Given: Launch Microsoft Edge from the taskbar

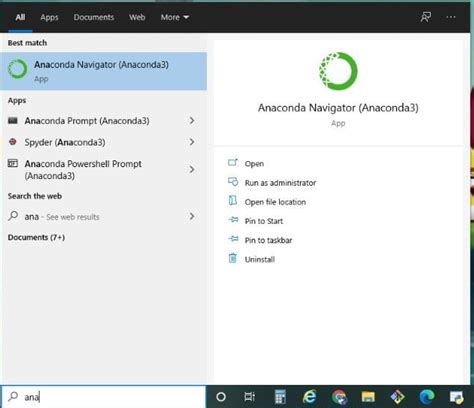Looking at the screenshot, I should click(x=427, y=397).
